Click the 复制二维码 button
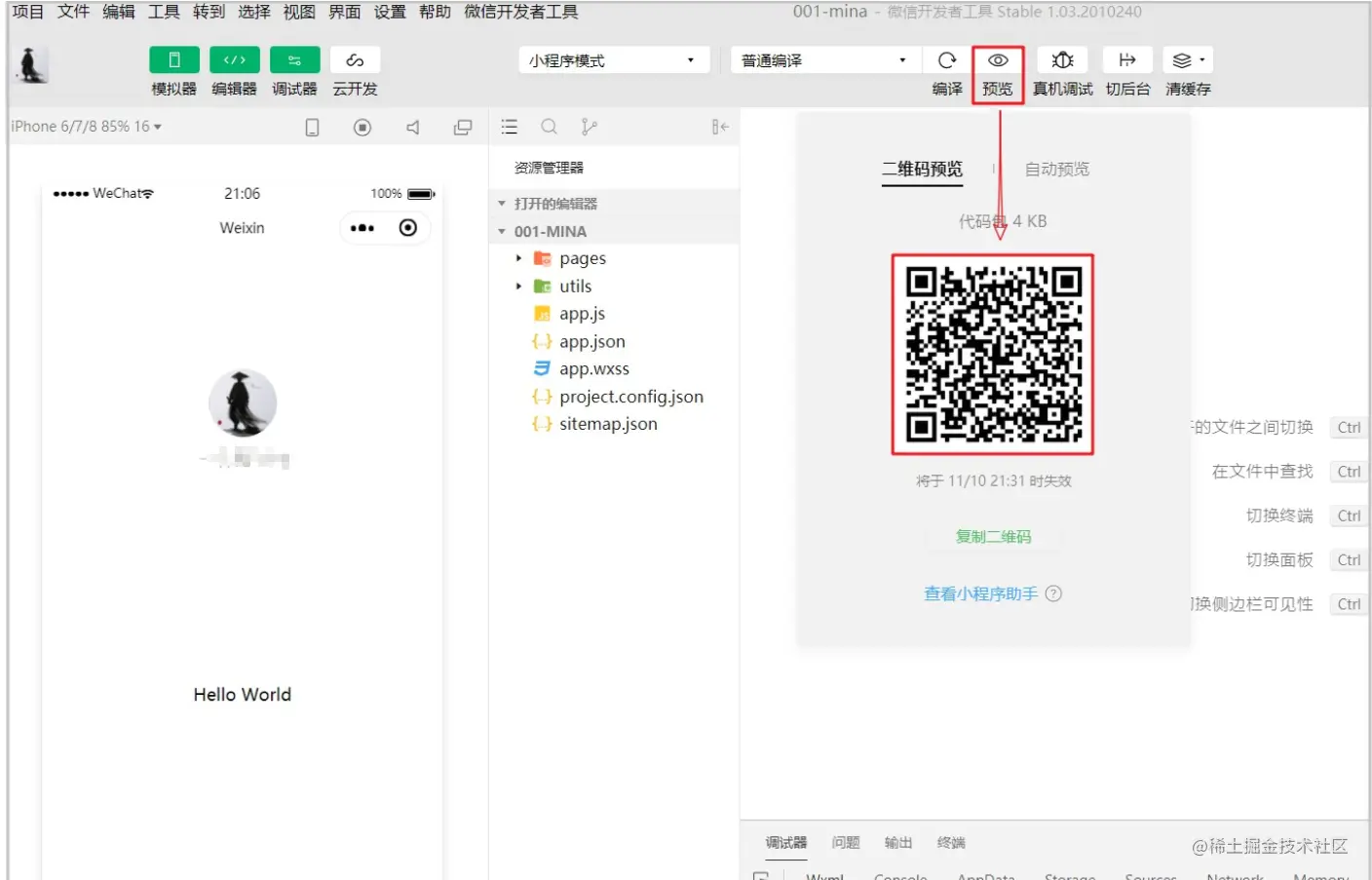The image size is (1372, 880). tap(993, 537)
